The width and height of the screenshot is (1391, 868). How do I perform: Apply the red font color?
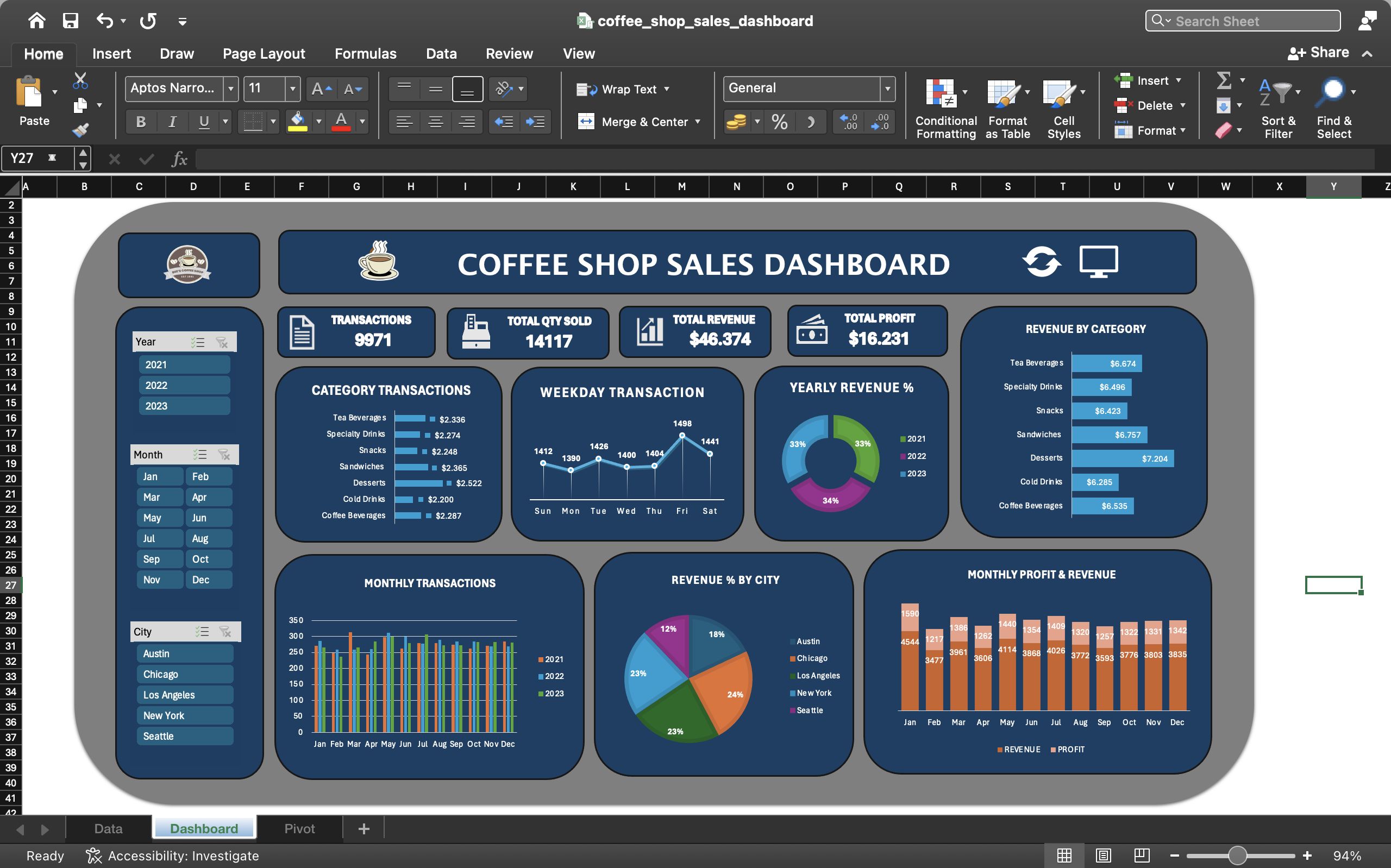click(x=341, y=122)
